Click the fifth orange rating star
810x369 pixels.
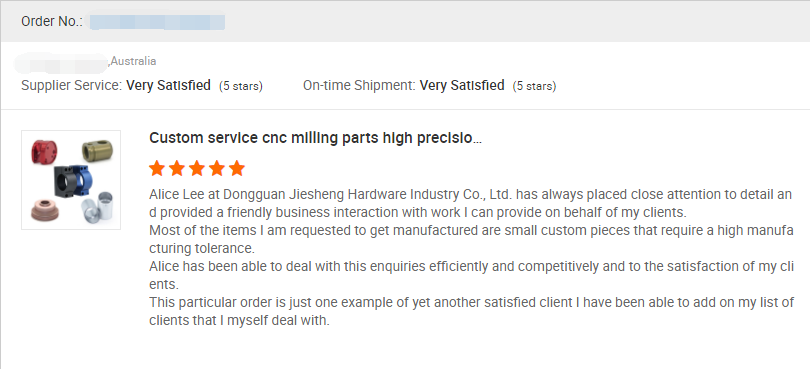237,168
